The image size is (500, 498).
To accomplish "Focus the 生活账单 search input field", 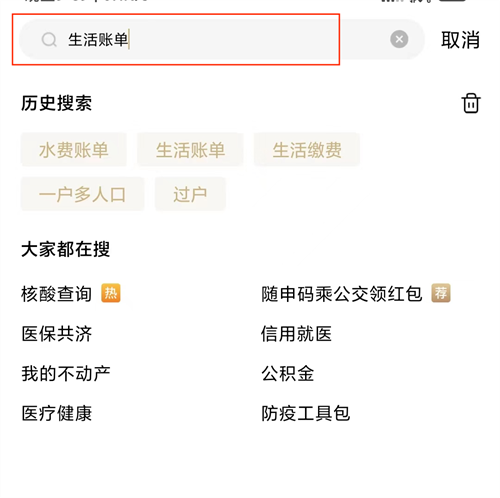I will [x=222, y=39].
